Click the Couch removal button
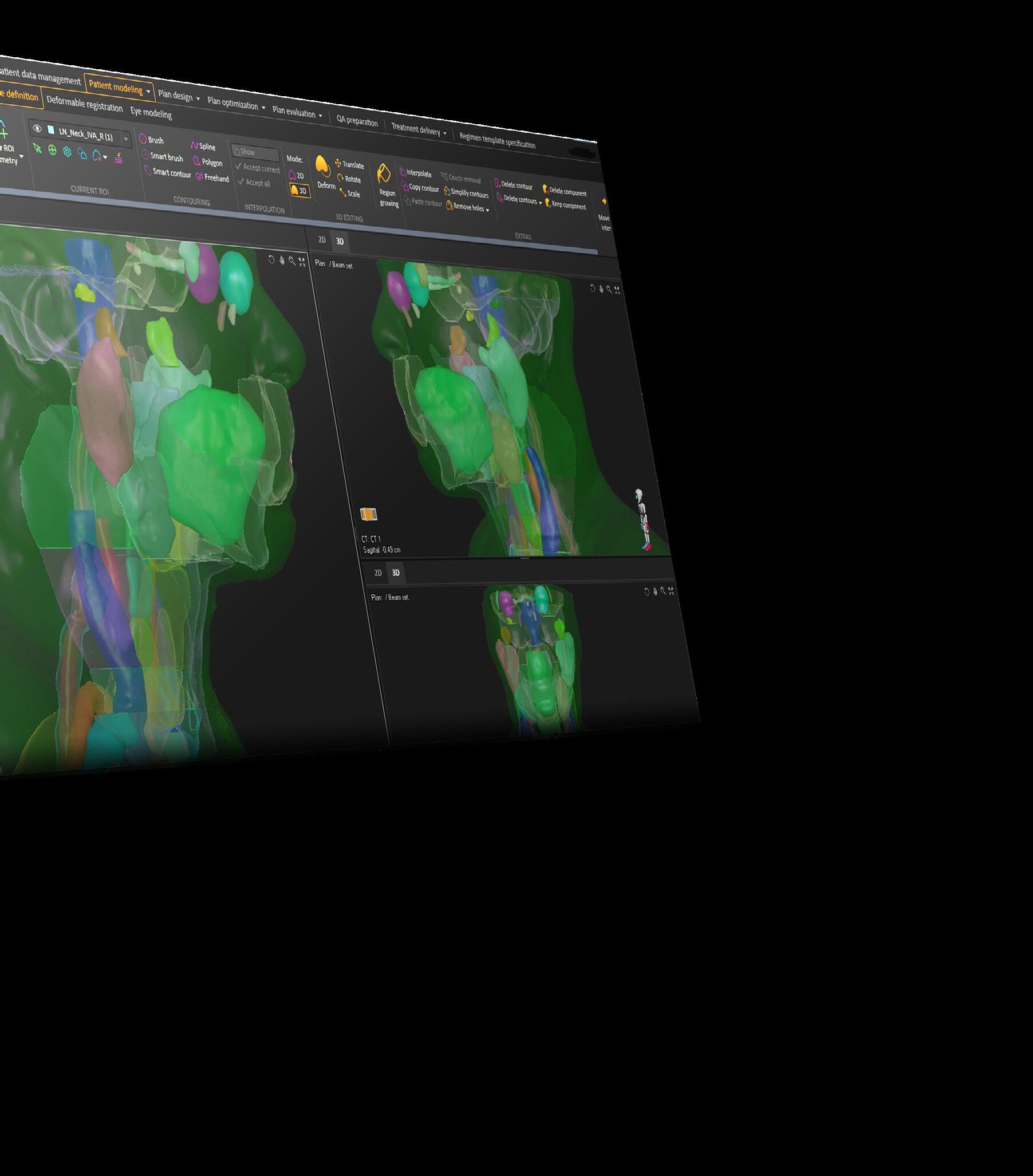The image size is (1033, 1176). tap(461, 179)
